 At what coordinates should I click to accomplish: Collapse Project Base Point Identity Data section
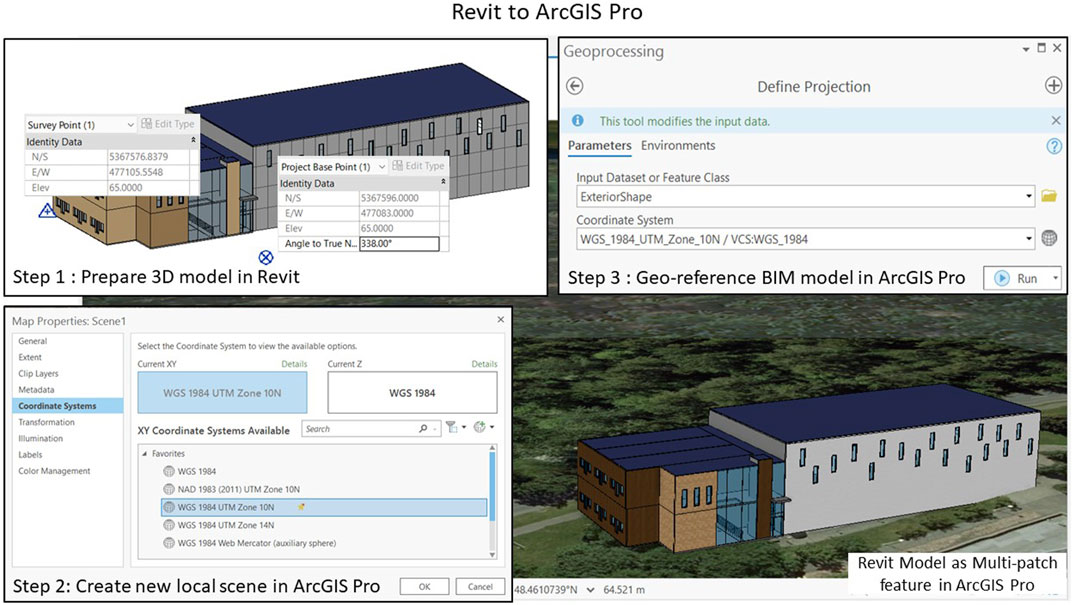443,182
